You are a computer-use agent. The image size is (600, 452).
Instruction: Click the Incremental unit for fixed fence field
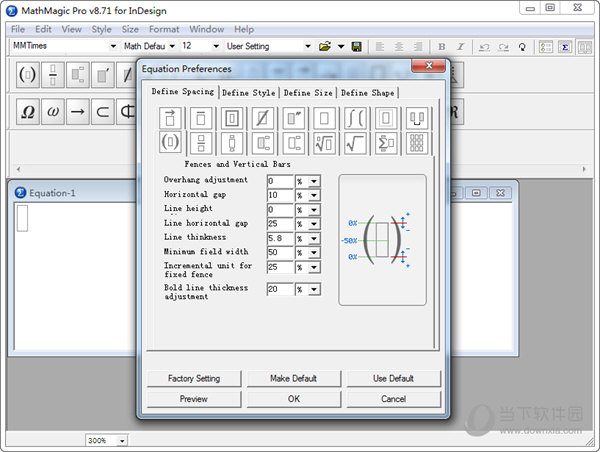[x=280, y=267]
